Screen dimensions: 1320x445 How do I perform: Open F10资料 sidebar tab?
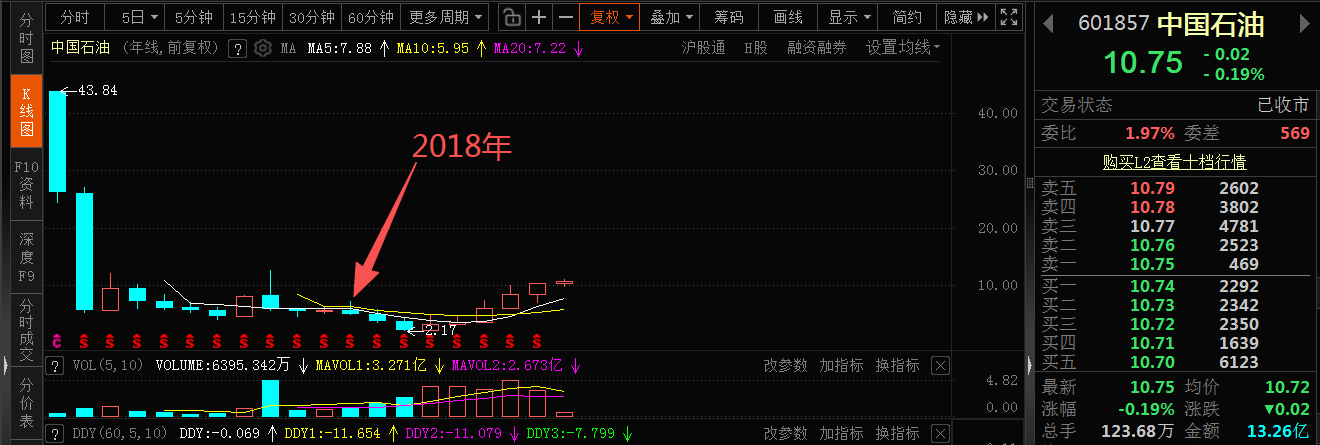coord(27,185)
